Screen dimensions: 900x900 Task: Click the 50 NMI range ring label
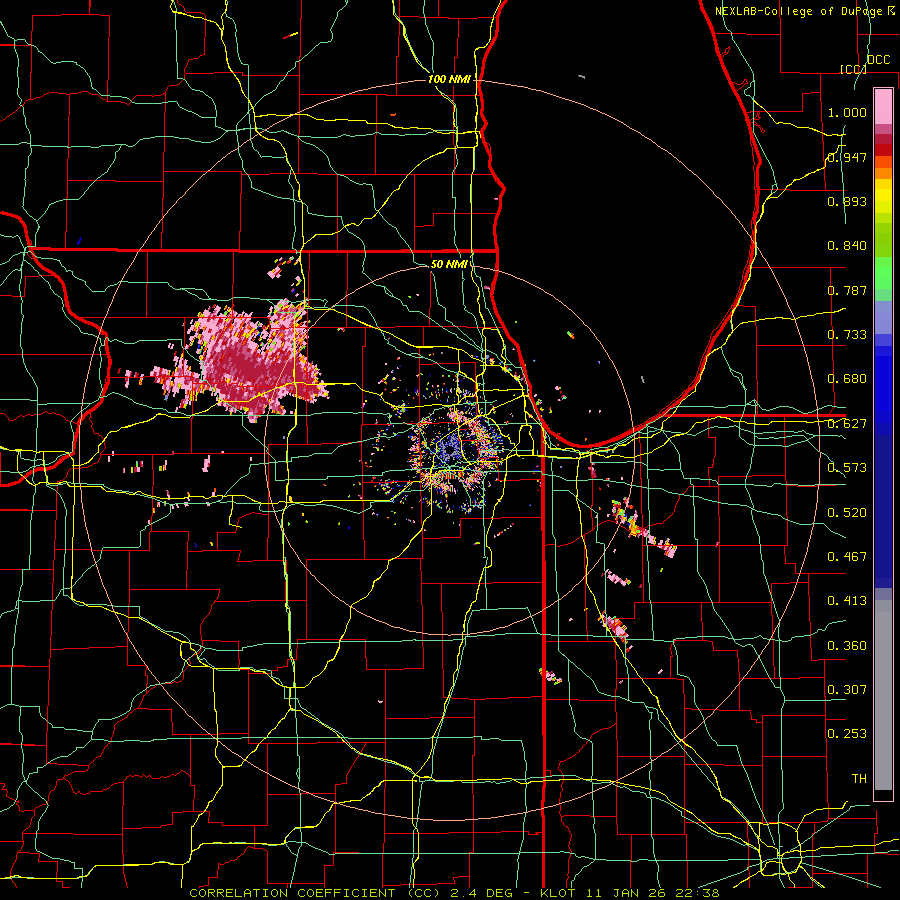[449, 264]
